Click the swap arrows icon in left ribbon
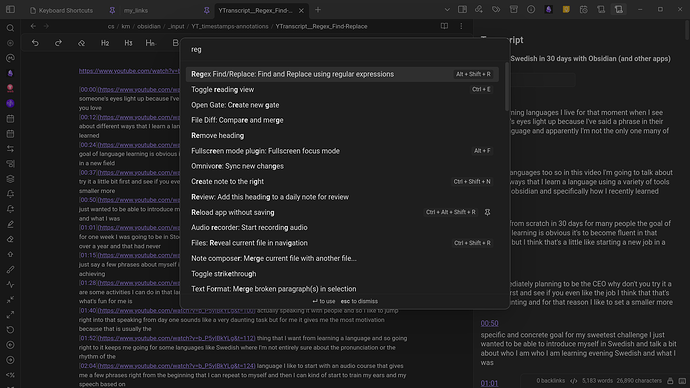 click(x=10, y=149)
